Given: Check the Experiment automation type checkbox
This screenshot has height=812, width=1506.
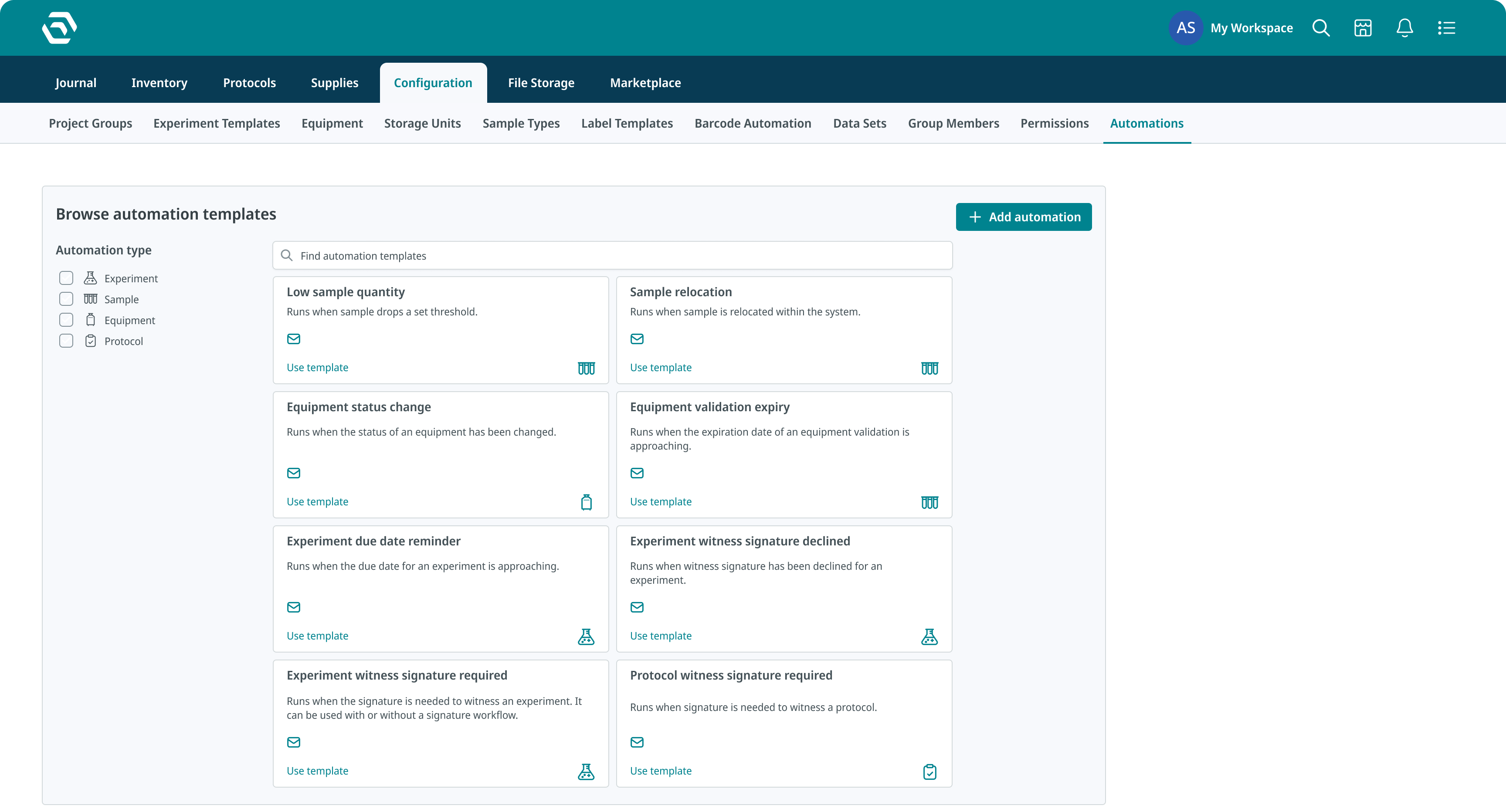Looking at the screenshot, I should (x=66, y=278).
